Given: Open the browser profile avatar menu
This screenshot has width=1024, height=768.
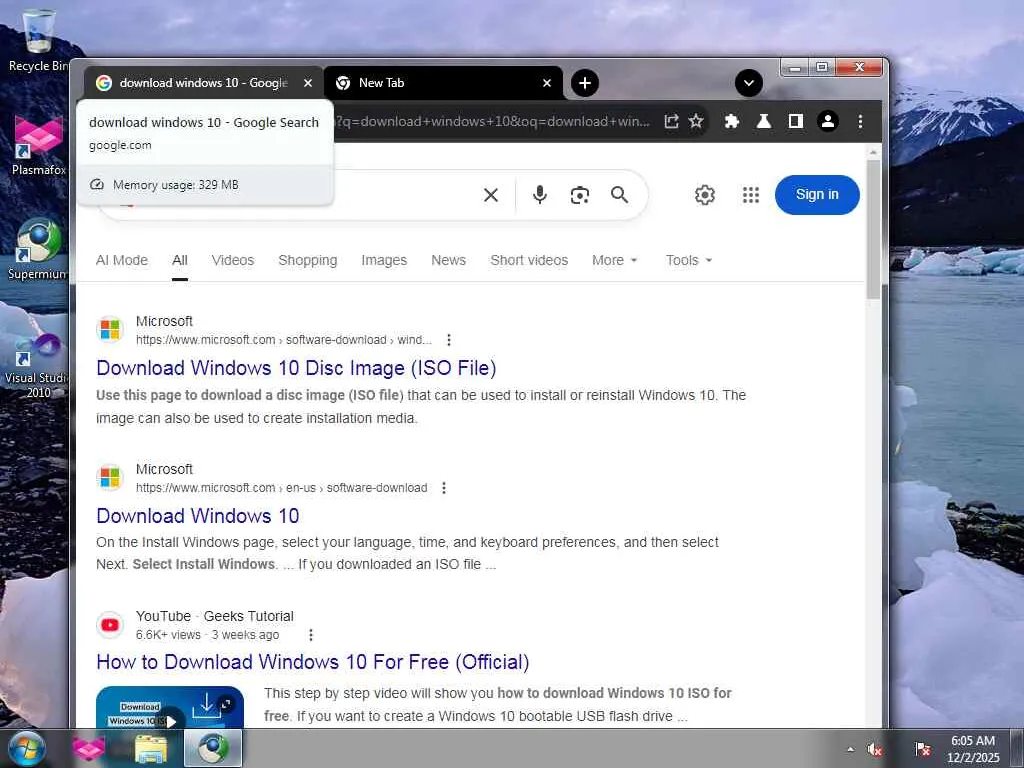Looking at the screenshot, I should pyautogui.click(x=827, y=121).
